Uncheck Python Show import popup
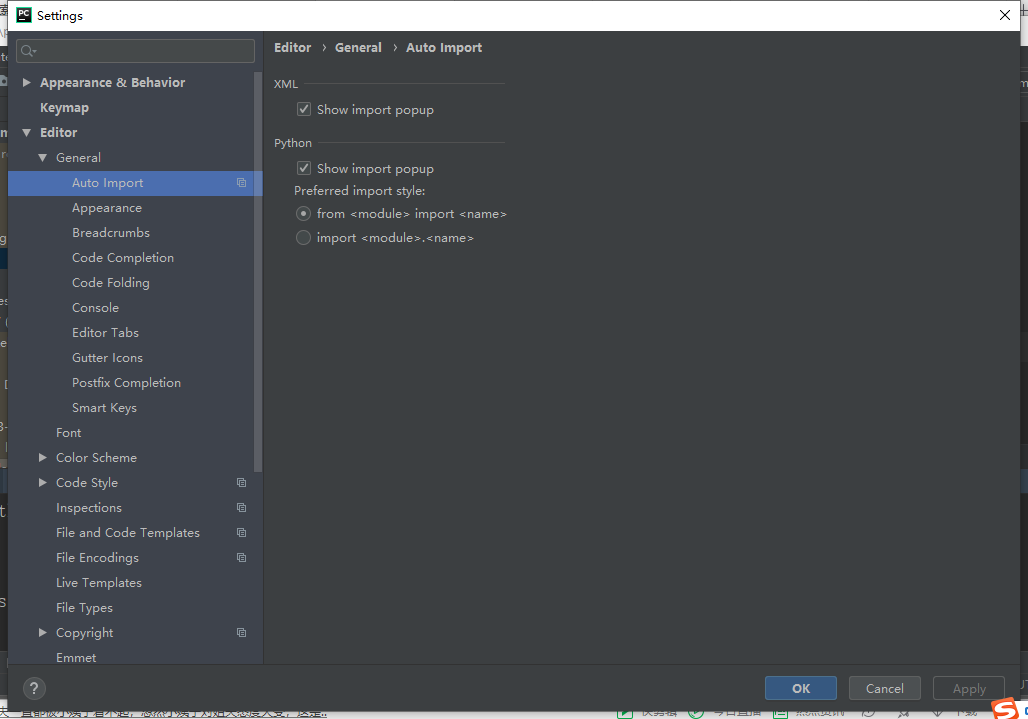 pyautogui.click(x=304, y=168)
